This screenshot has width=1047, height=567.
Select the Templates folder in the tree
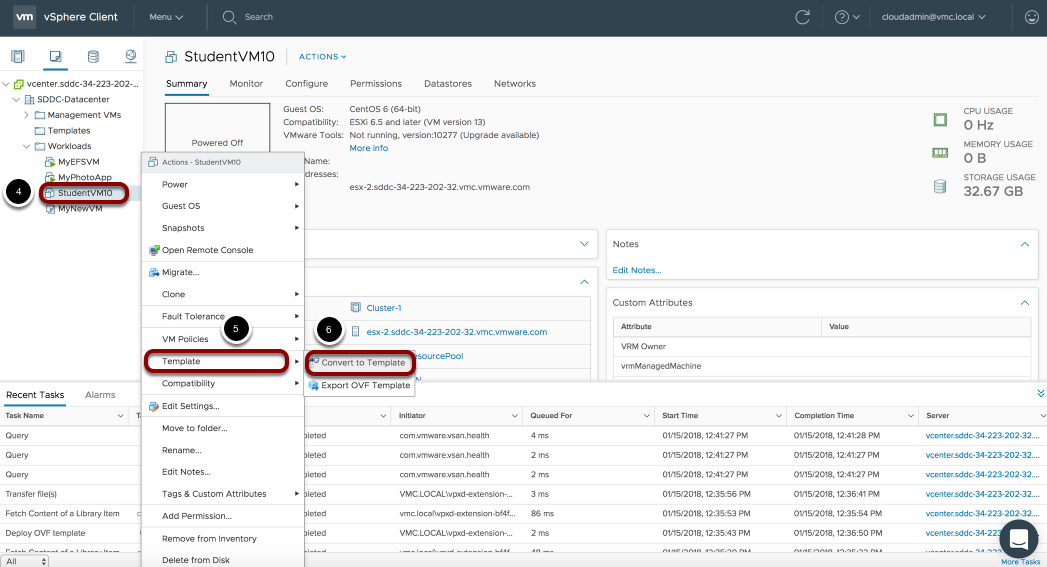click(x=69, y=131)
